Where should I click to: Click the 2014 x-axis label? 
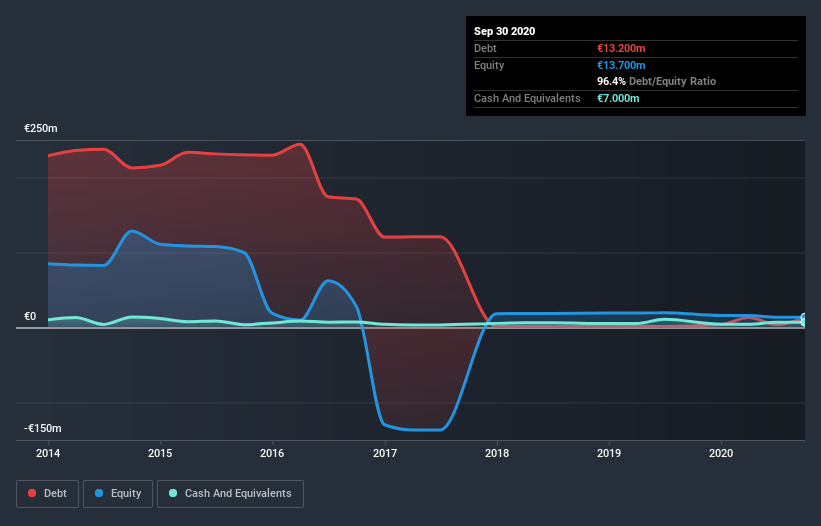(48, 453)
